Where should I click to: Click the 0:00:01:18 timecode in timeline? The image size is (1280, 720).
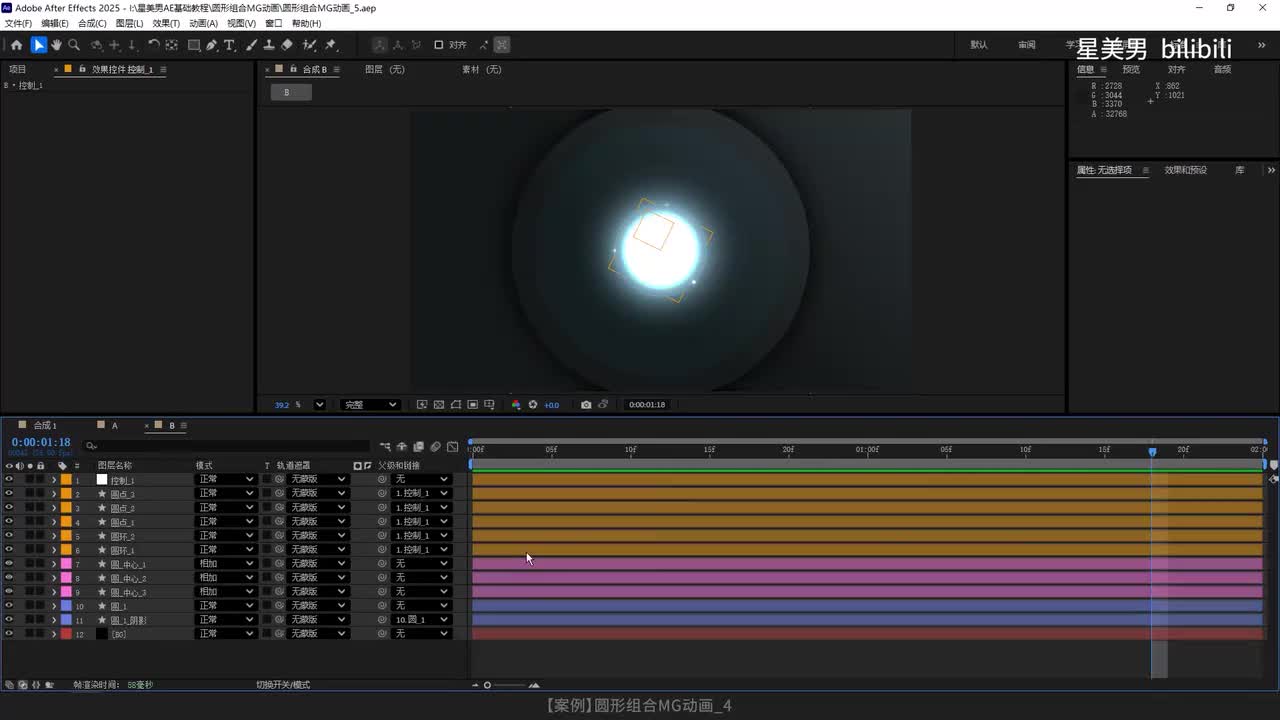41,442
